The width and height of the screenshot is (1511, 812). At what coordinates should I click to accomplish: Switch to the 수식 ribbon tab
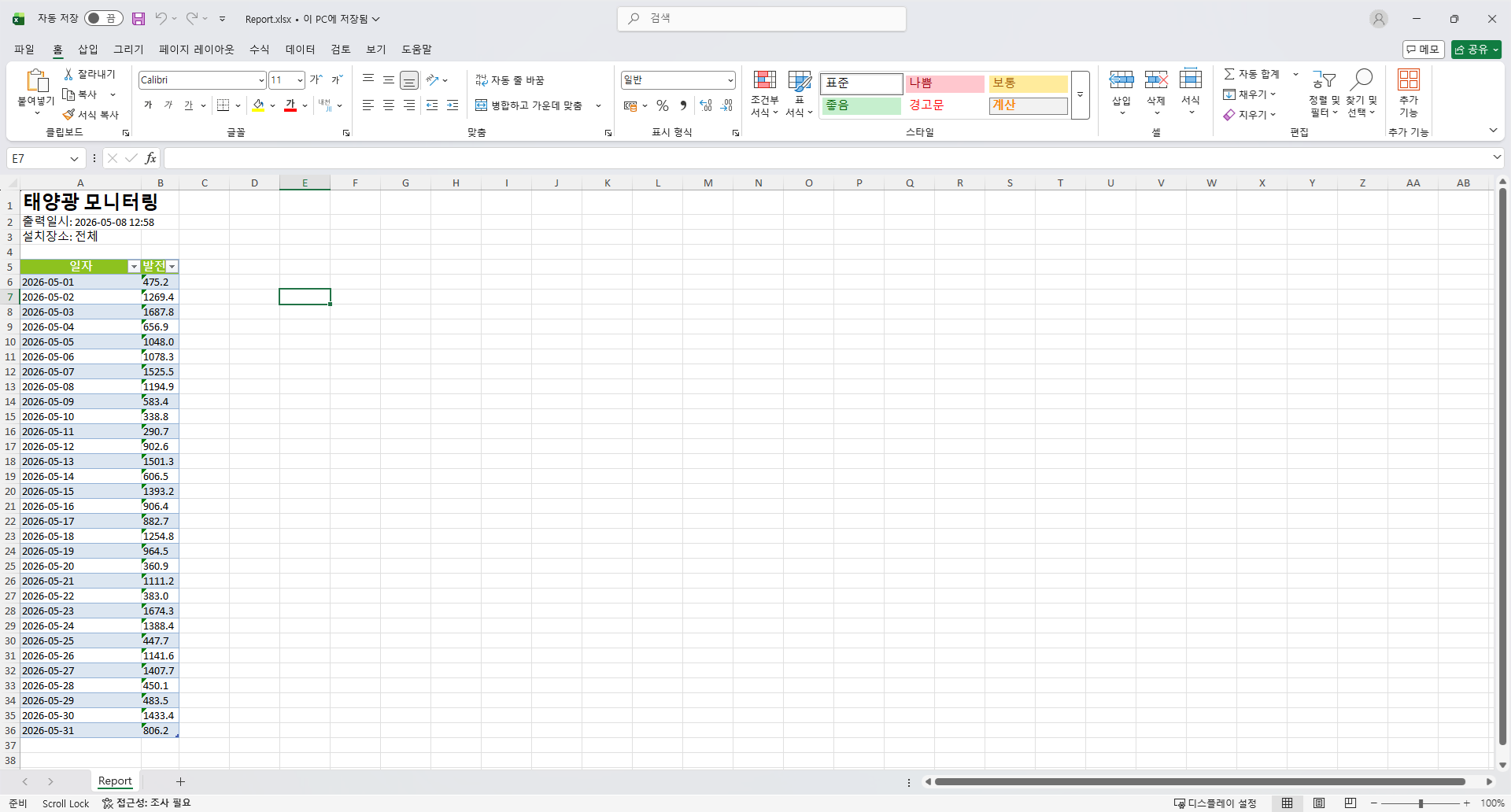point(260,49)
